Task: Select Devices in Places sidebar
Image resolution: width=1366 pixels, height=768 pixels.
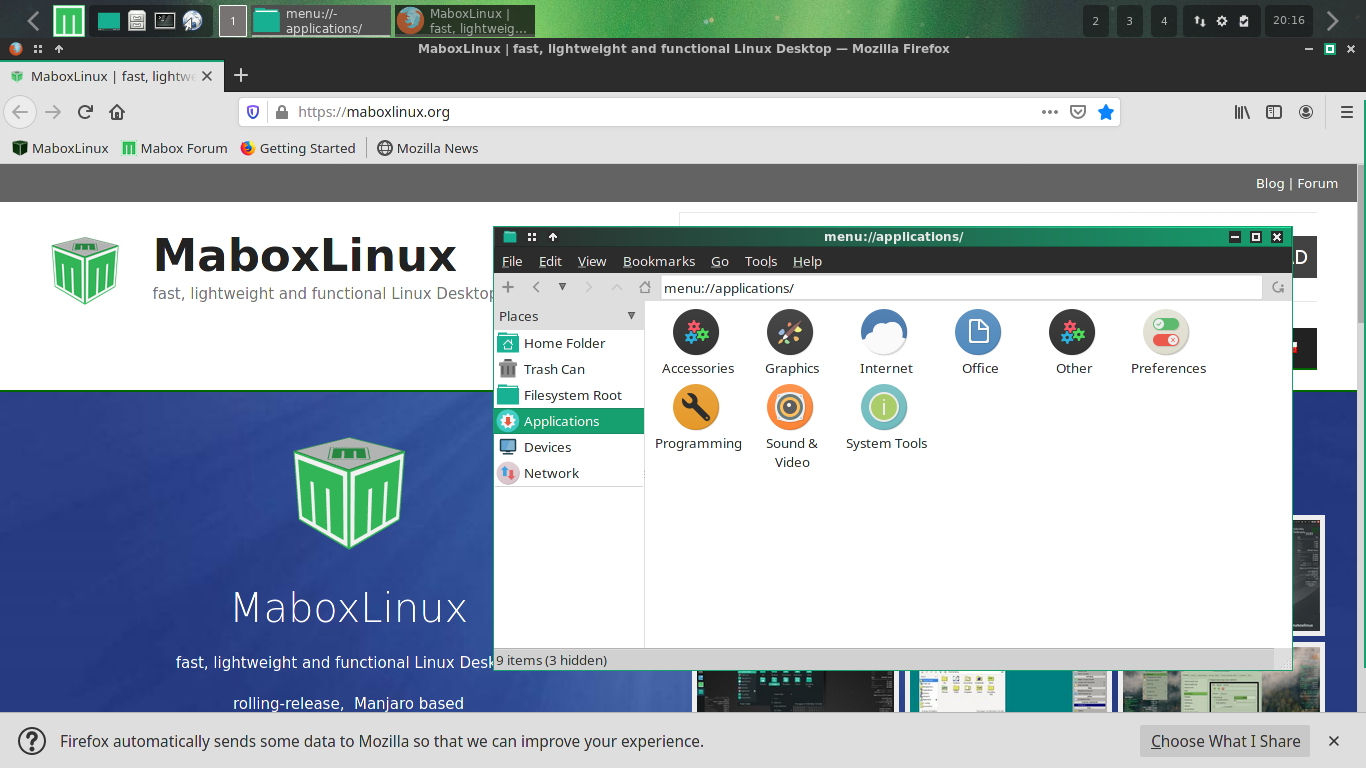Action: 569,447
